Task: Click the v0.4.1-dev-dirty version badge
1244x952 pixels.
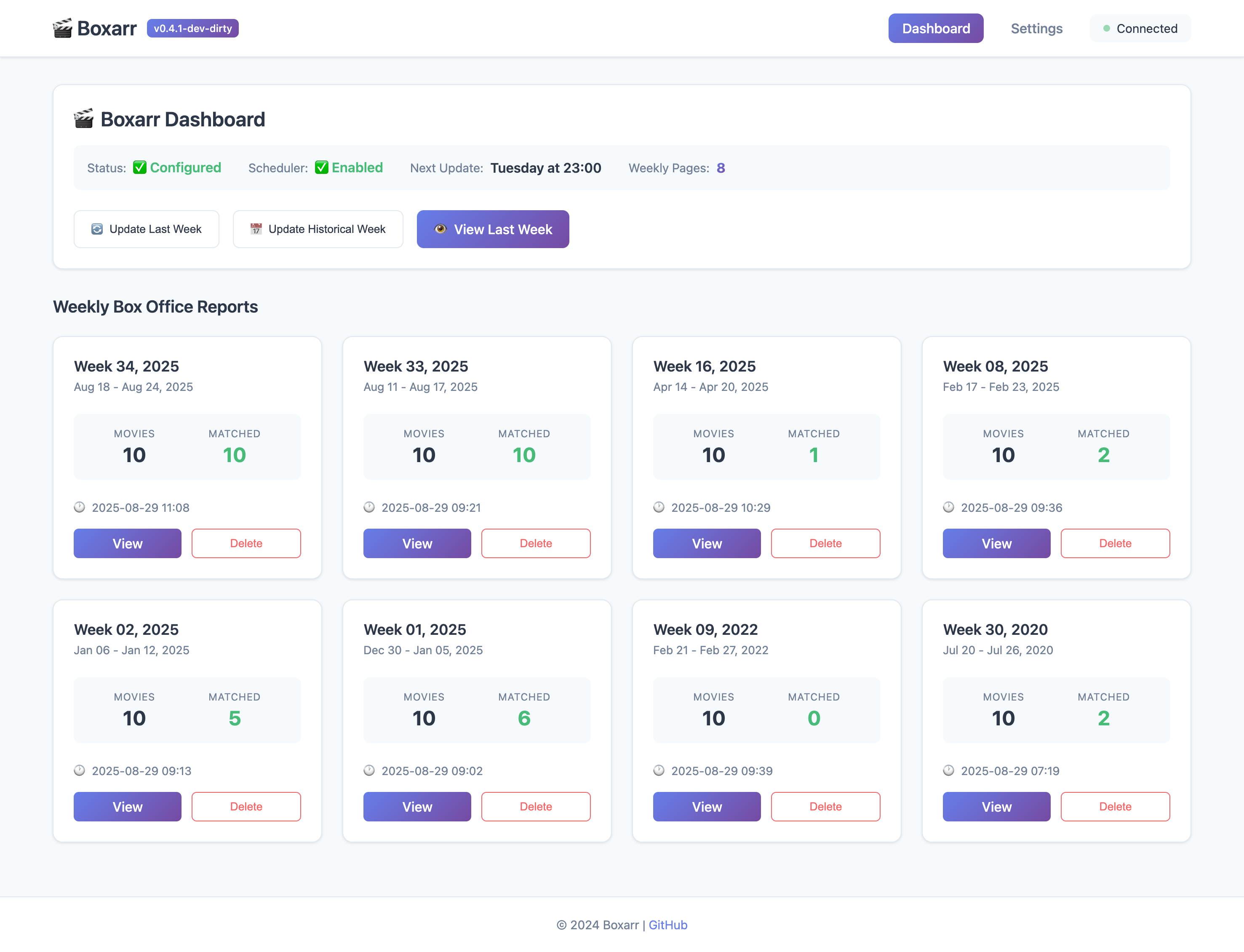Action: (x=192, y=28)
